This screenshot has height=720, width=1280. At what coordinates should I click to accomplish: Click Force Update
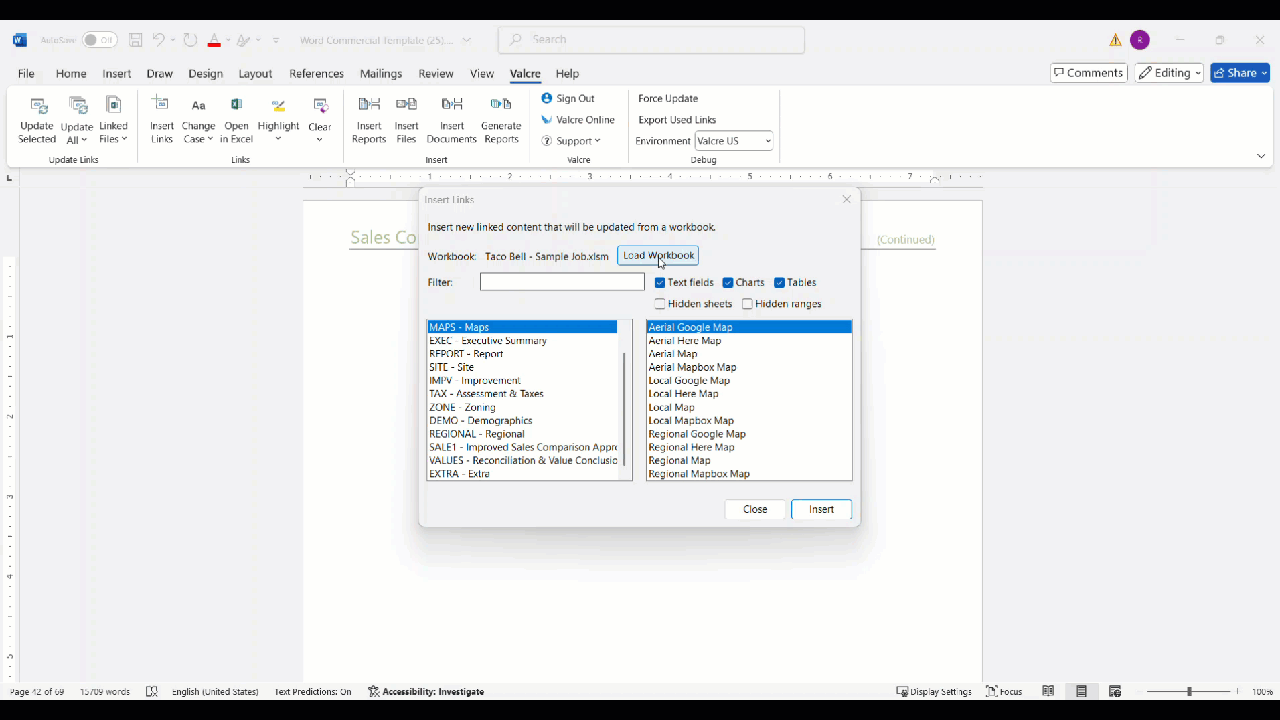point(668,99)
